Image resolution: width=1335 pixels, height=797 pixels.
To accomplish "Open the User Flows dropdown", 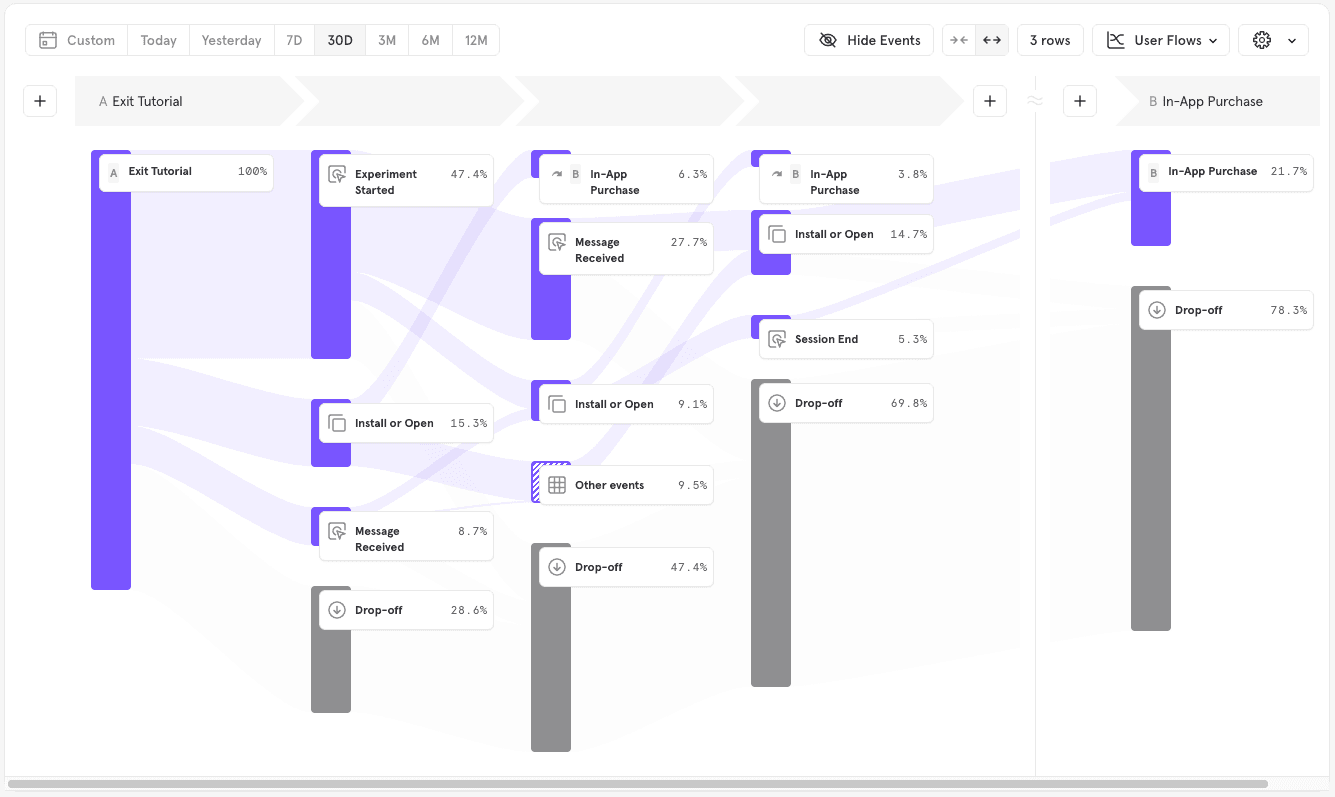I will (1160, 40).
